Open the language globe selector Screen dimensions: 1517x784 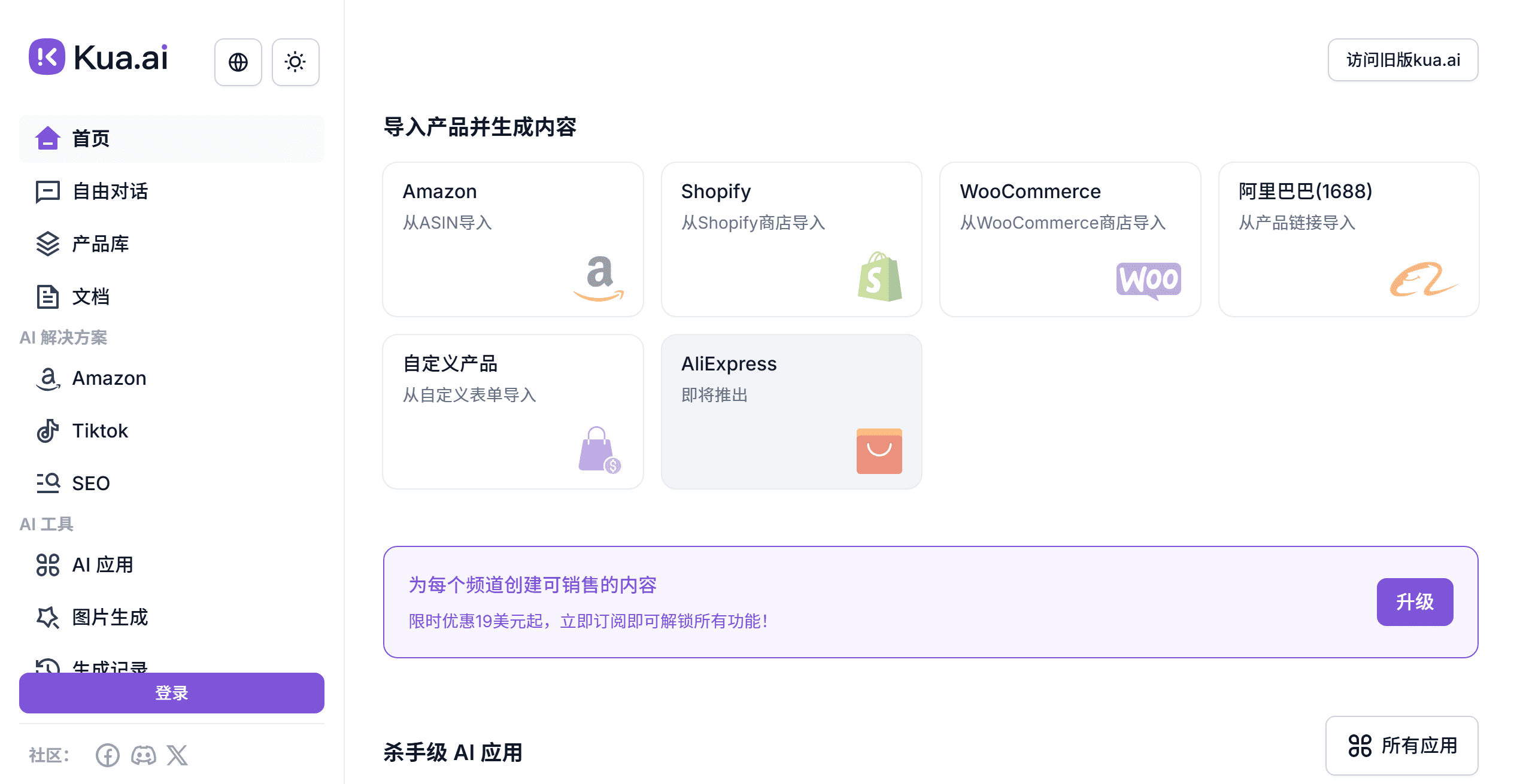(238, 62)
